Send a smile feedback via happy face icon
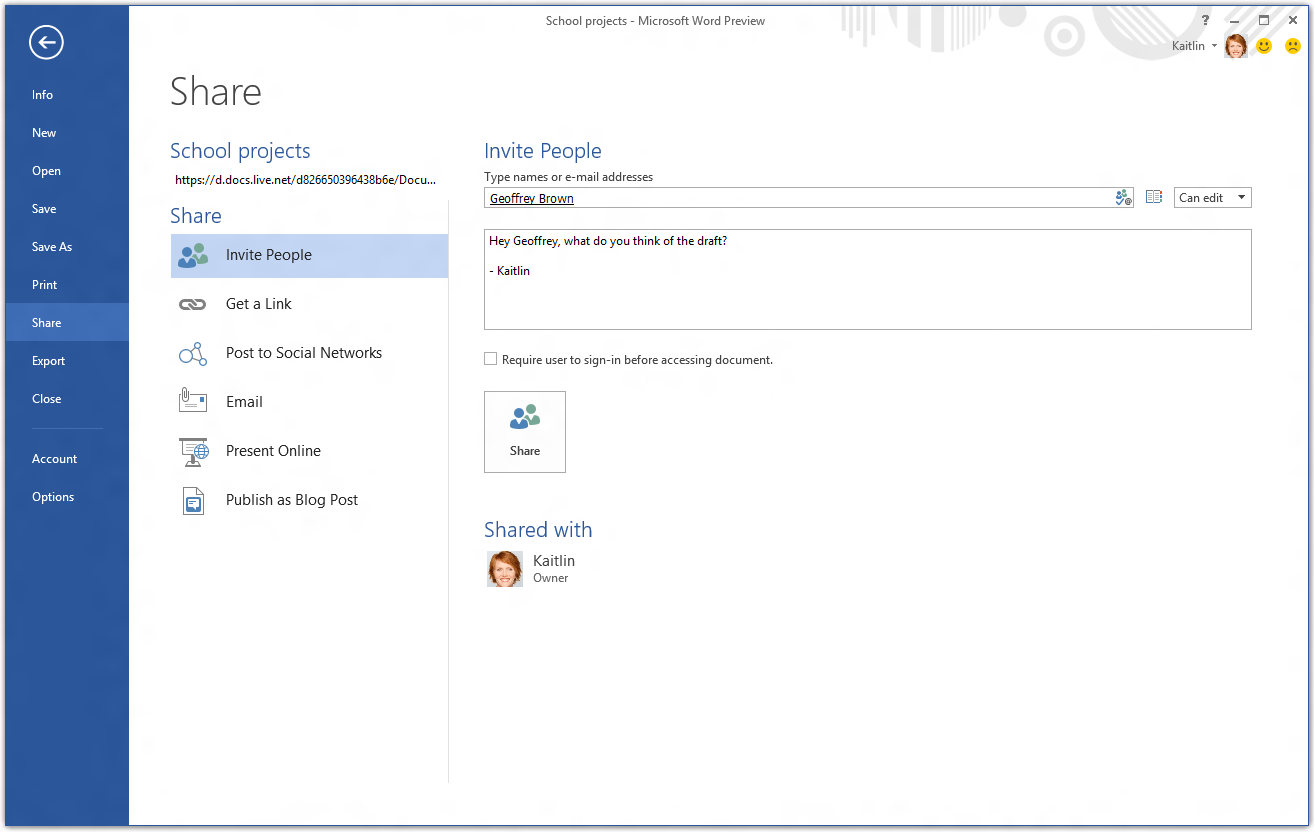Viewport: 1315px width, 833px height. click(1264, 46)
